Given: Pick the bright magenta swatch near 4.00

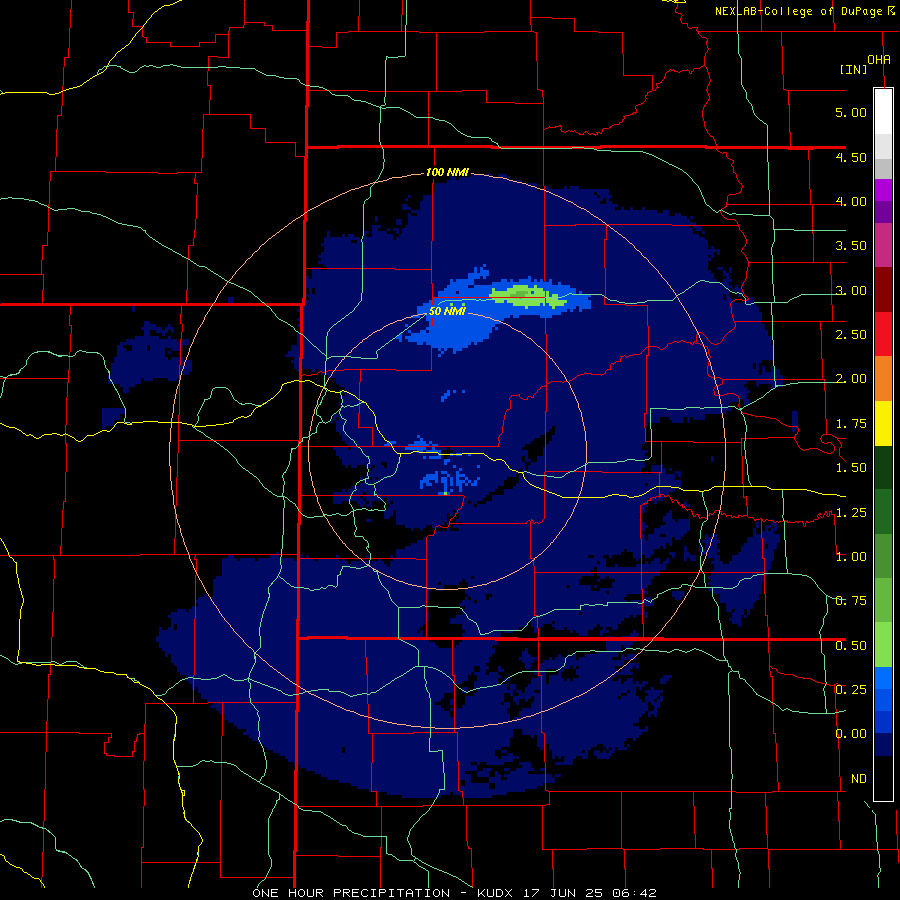Looking at the screenshot, I should click(x=883, y=190).
